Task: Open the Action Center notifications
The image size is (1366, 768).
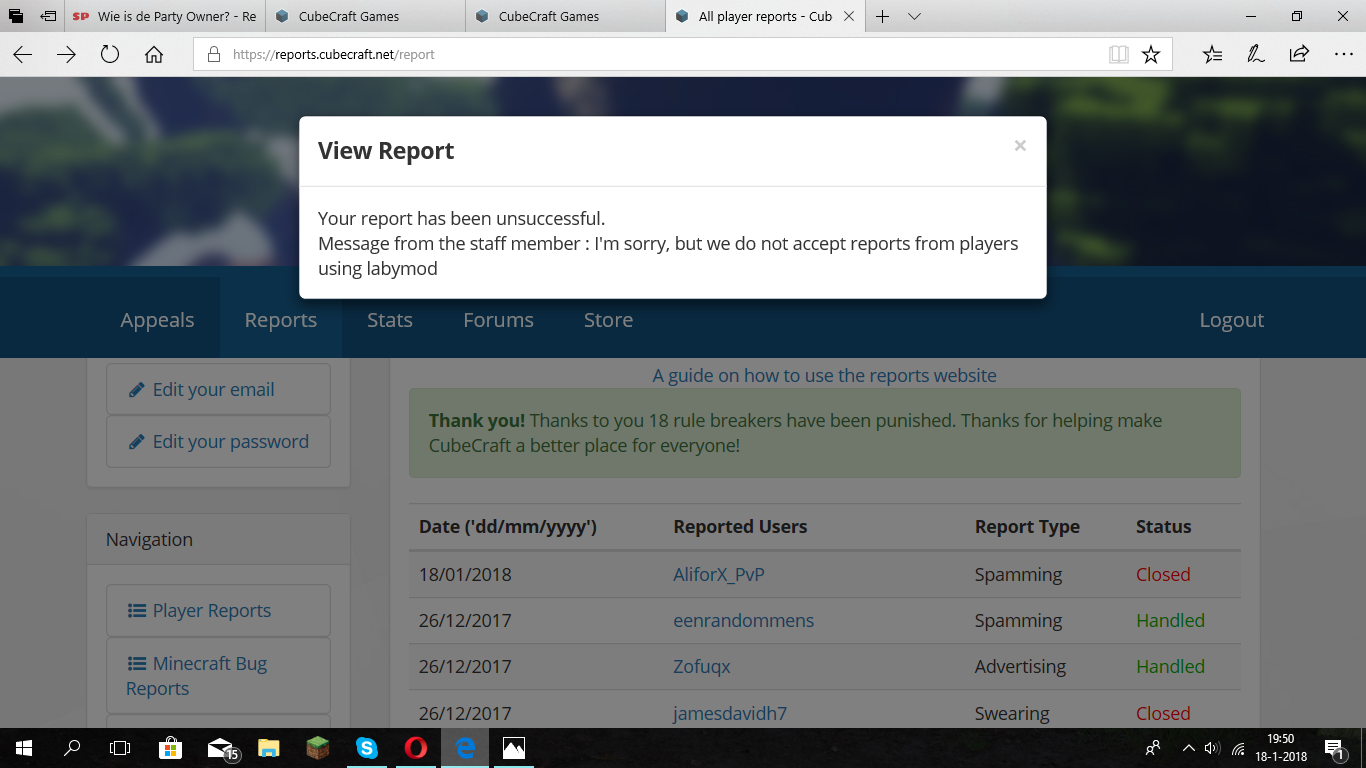Action: [x=1335, y=748]
